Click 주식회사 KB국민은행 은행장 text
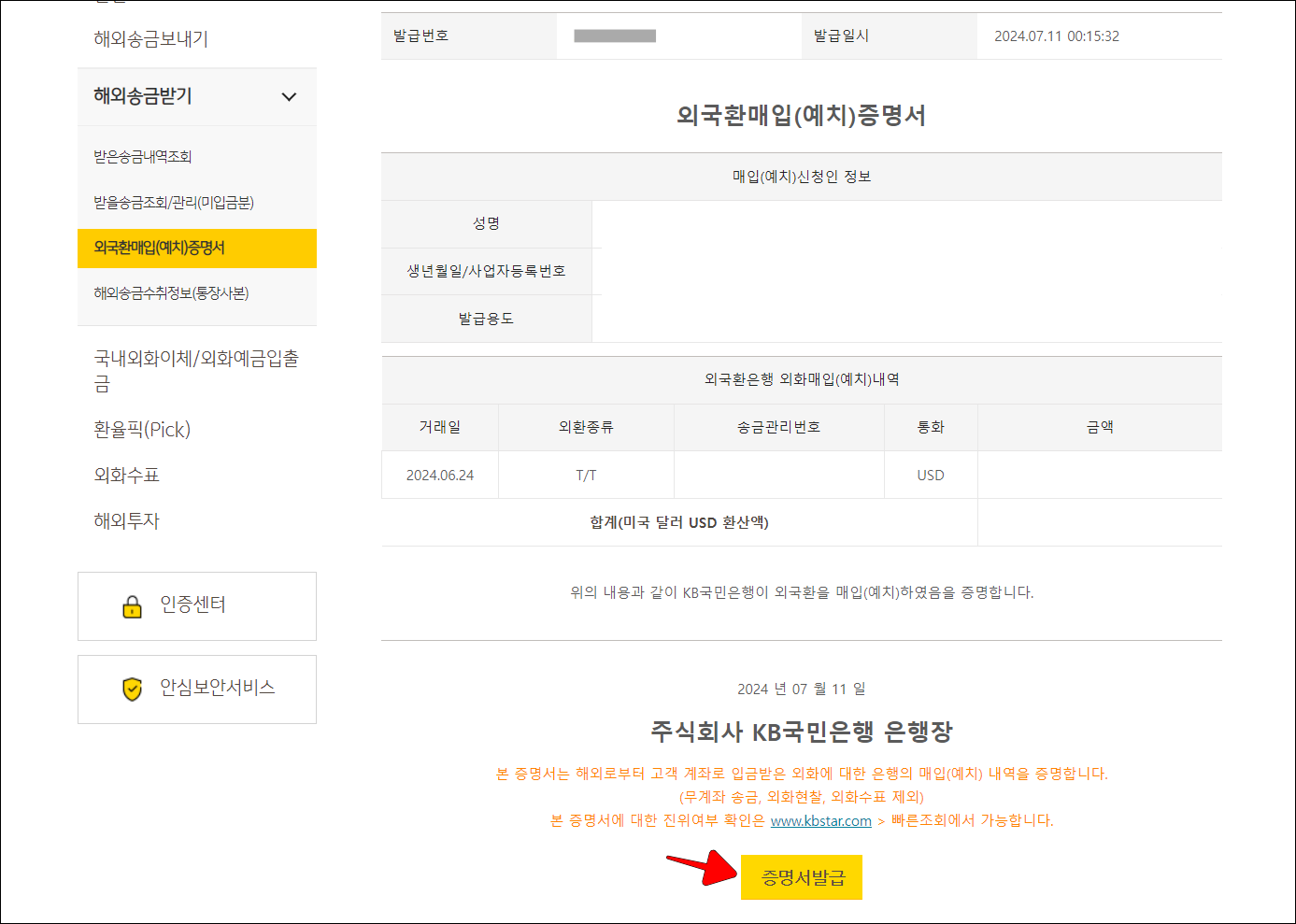 [x=802, y=732]
